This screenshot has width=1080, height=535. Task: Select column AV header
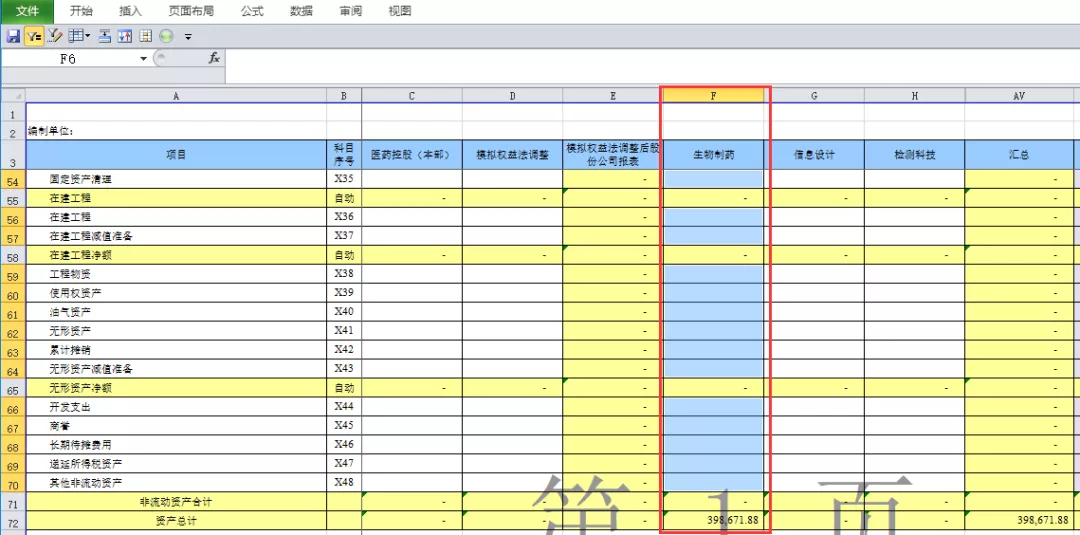1019,96
